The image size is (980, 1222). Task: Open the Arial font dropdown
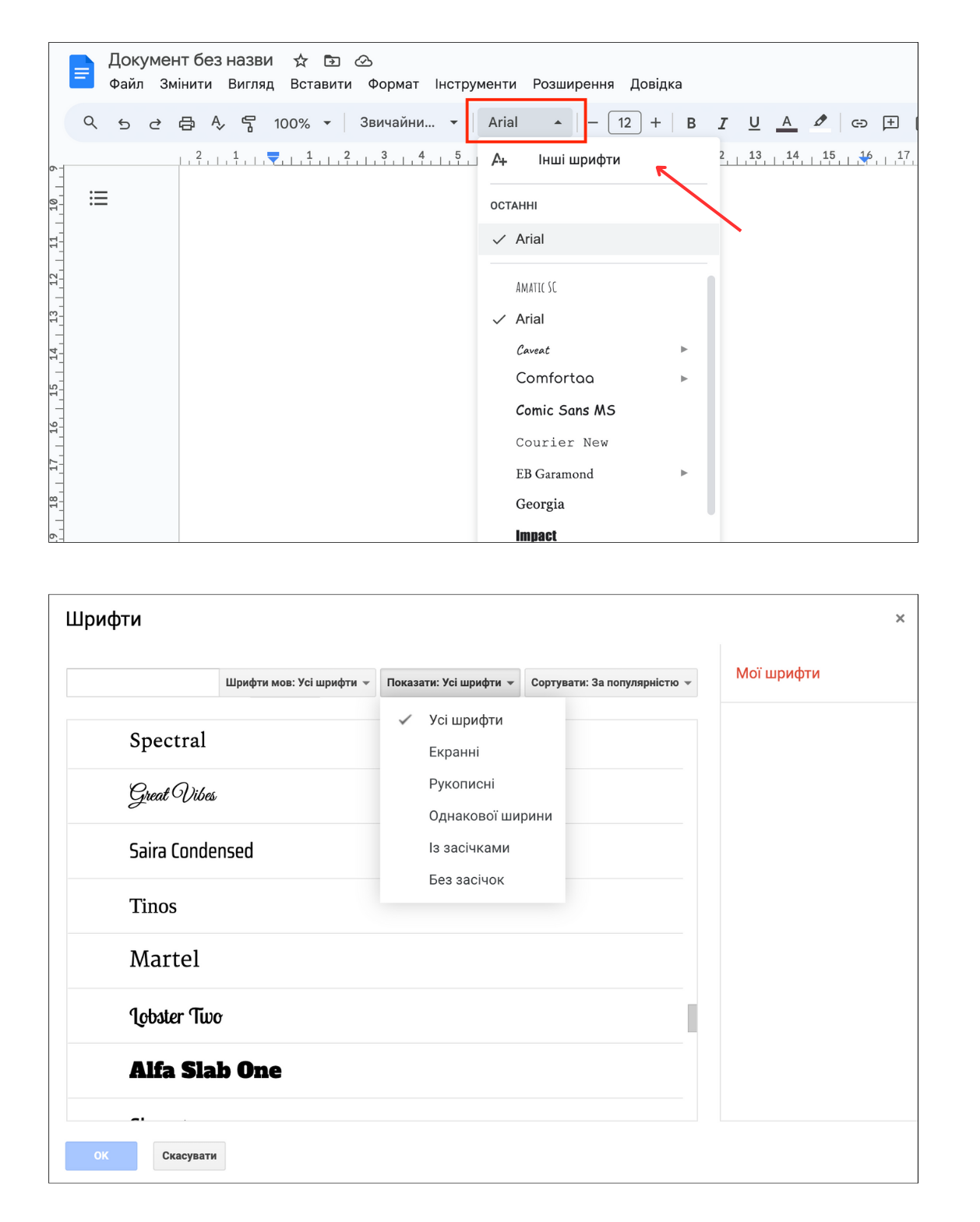click(524, 122)
